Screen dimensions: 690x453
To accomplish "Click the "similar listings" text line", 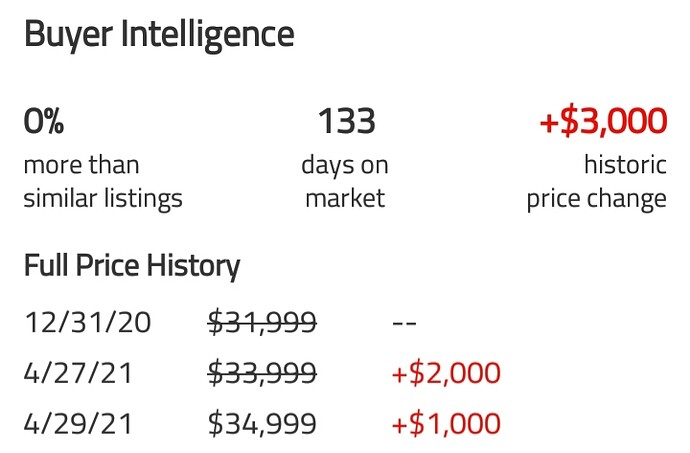I will click(x=103, y=198).
